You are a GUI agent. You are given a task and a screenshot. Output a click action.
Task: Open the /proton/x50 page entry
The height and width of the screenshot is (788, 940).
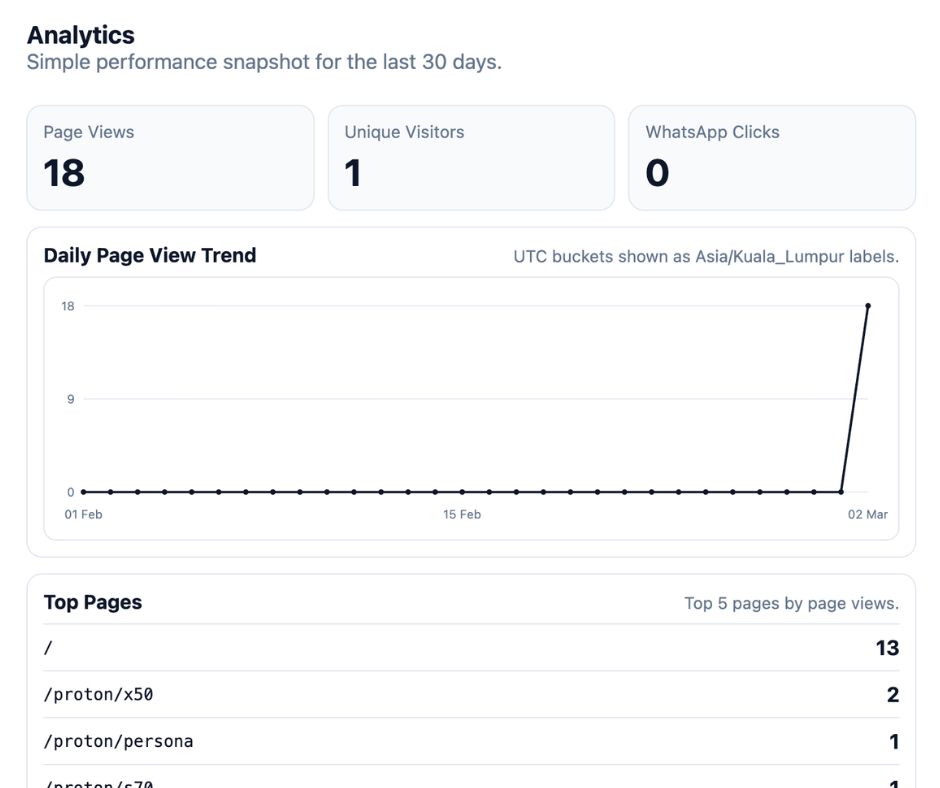click(97, 694)
